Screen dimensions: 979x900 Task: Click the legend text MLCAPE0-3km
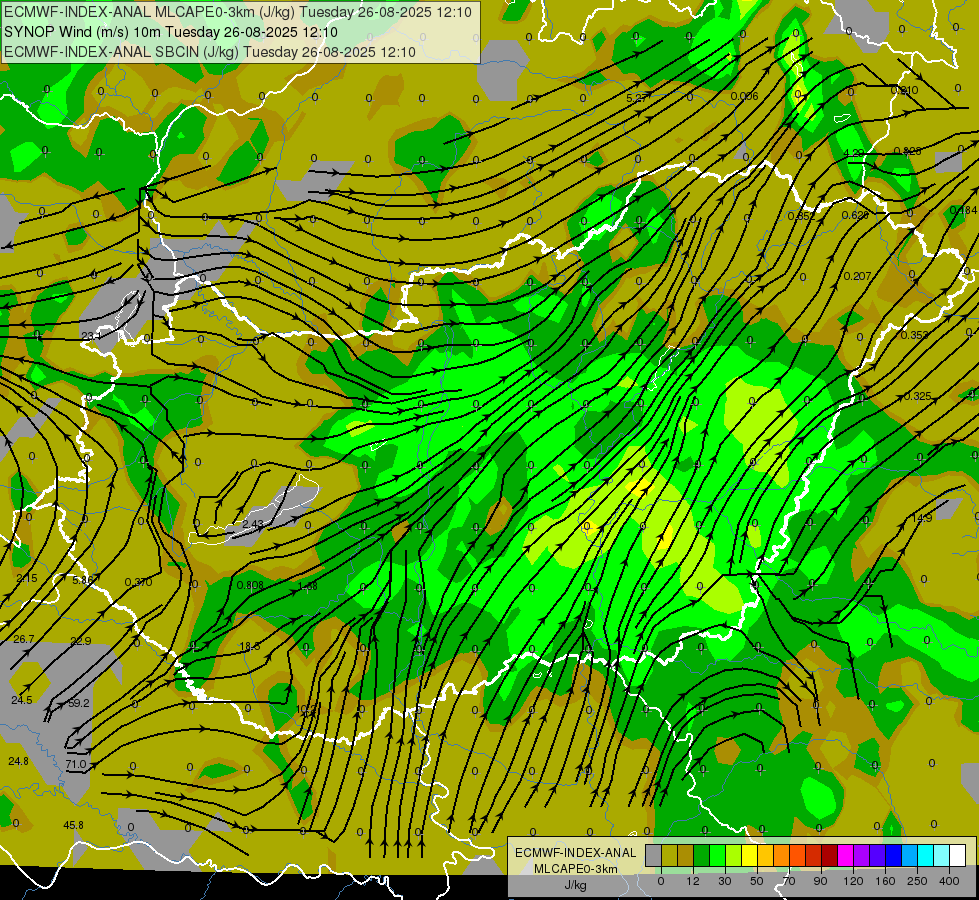(575, 869)
